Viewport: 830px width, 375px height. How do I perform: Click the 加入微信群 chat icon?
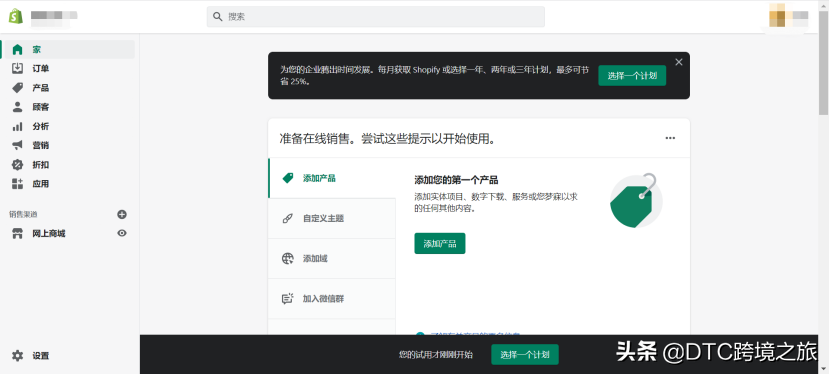(287, 299)
